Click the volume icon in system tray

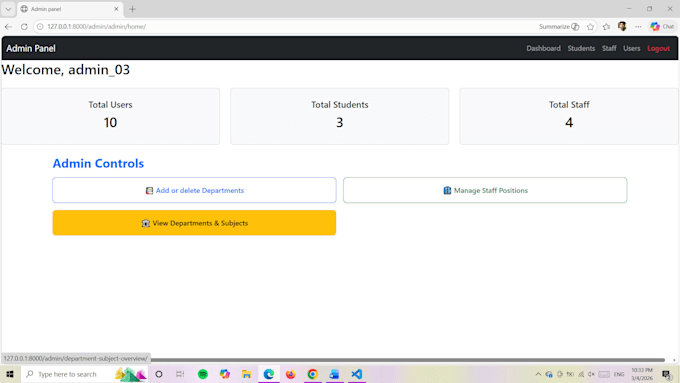[x=591, y=374]
